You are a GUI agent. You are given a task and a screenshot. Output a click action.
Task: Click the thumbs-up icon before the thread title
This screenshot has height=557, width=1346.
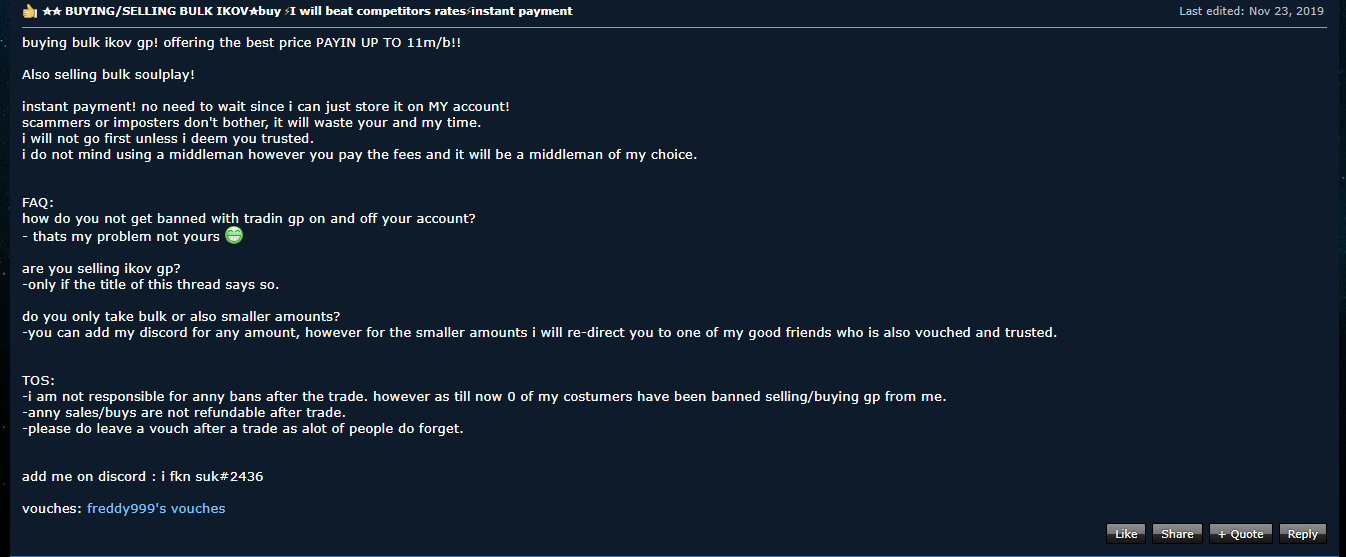click(29, 11)
